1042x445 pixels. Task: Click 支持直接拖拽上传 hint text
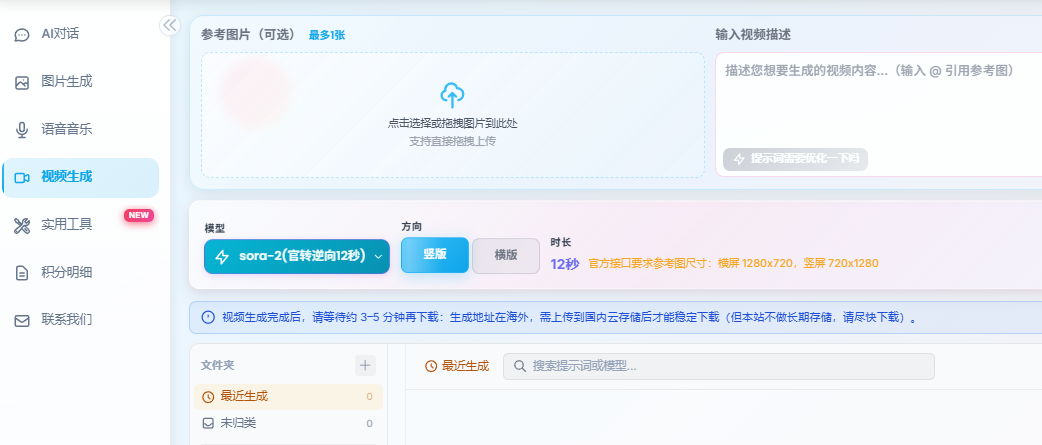click(x=453, y=141)
